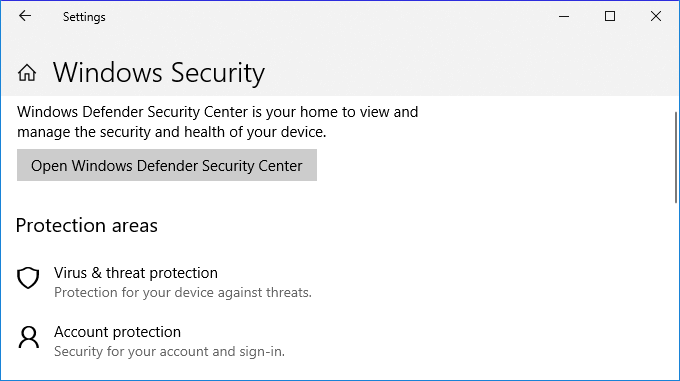This screenshot has height=381, width=680.
Task: Select "Security for your account and sign-in" text
Action: click(x=169, y=352)
